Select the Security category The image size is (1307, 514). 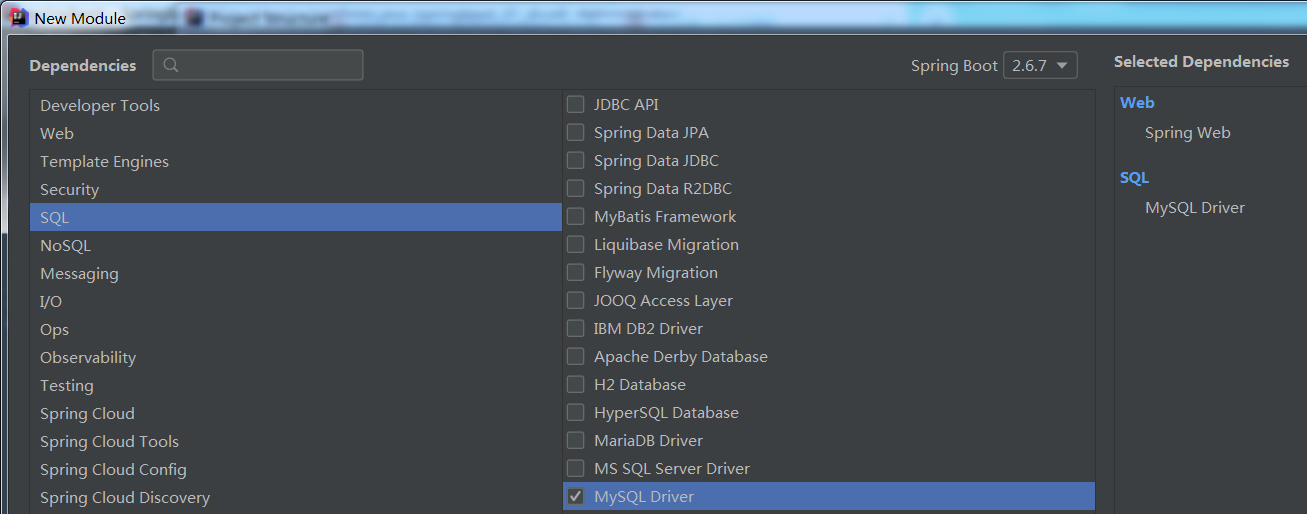pyautogui.click(x=296, y=189)
